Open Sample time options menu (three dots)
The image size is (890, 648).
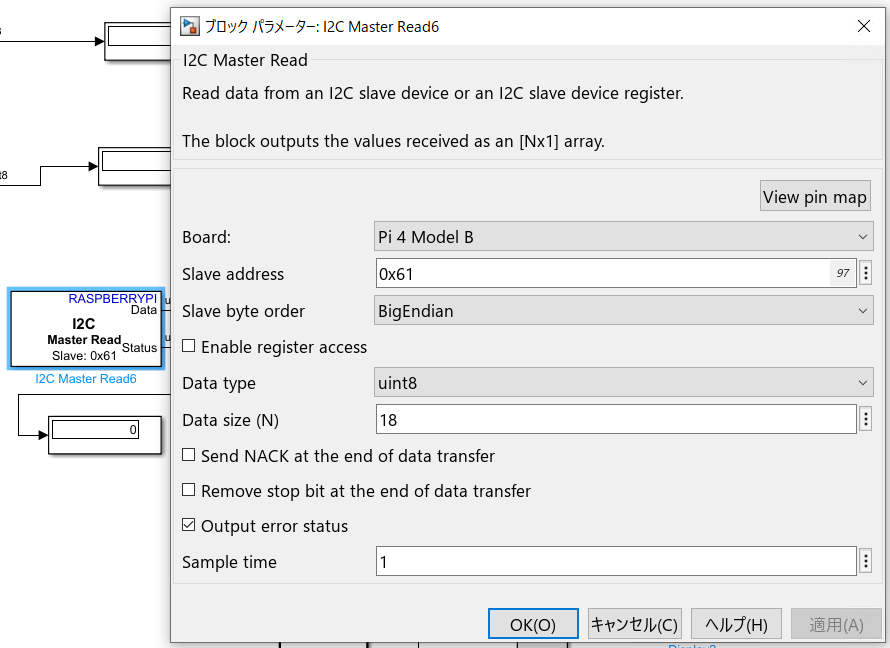pos(866,561)
